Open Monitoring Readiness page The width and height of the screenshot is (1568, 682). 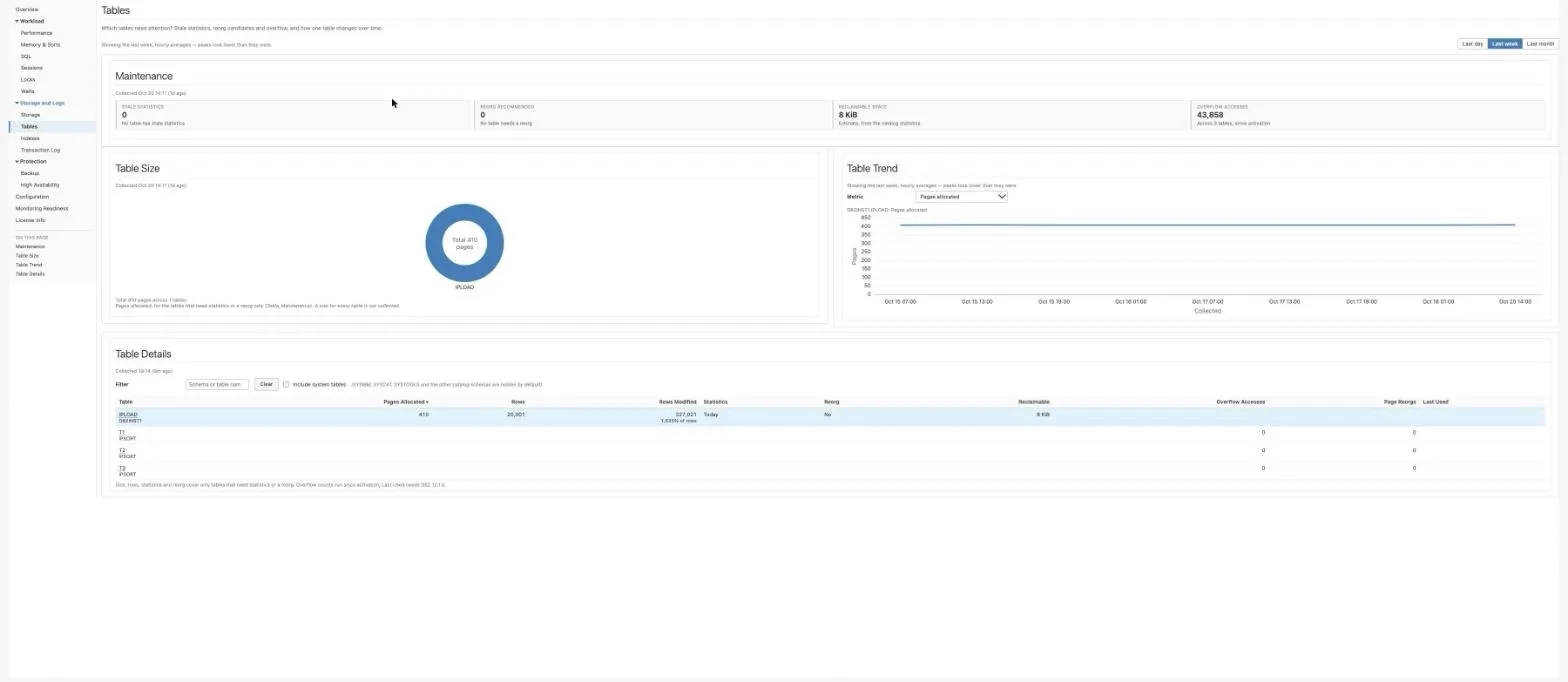[x=42, y=209]
